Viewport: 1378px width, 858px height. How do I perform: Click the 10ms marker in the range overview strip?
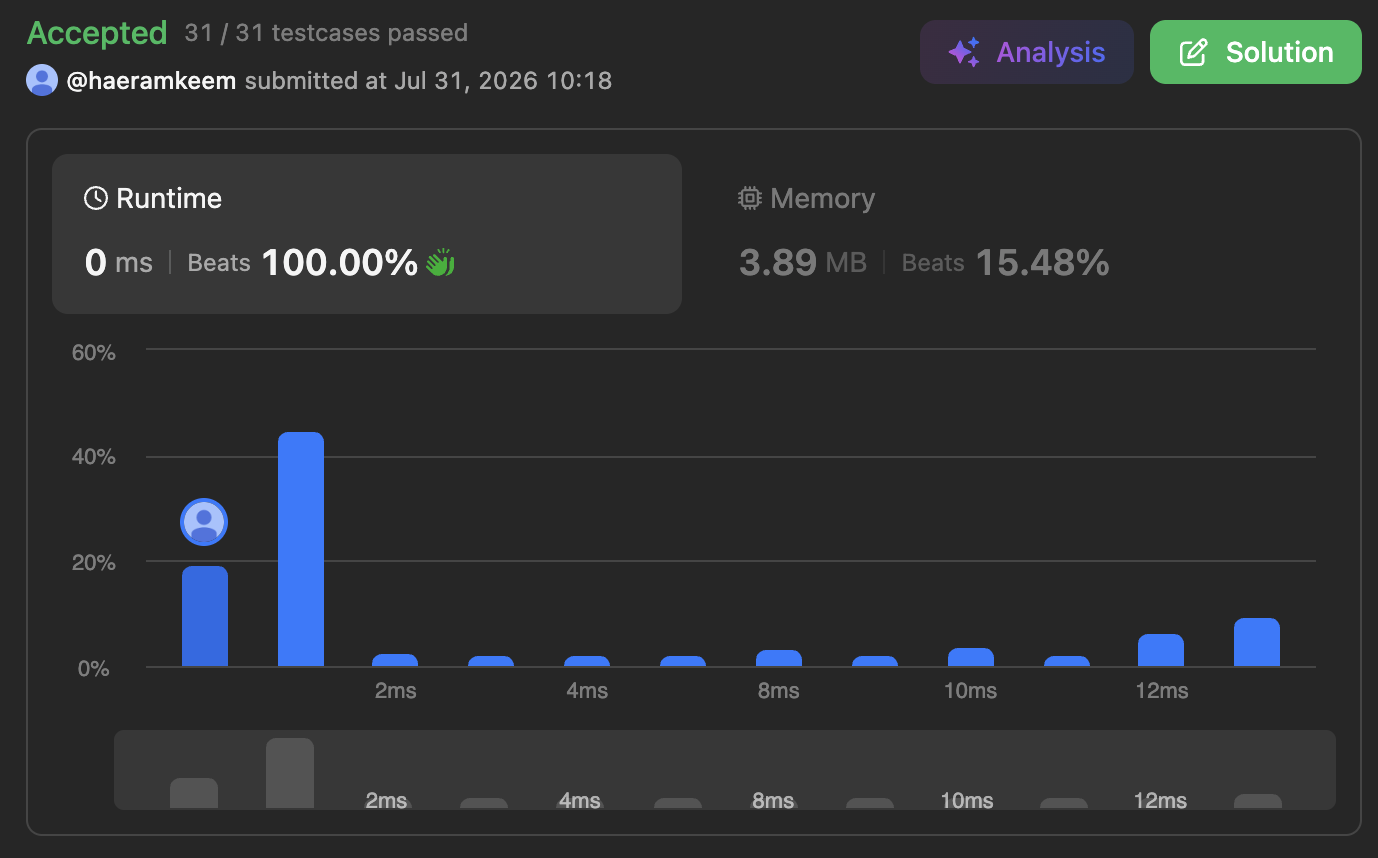point(967,800)
